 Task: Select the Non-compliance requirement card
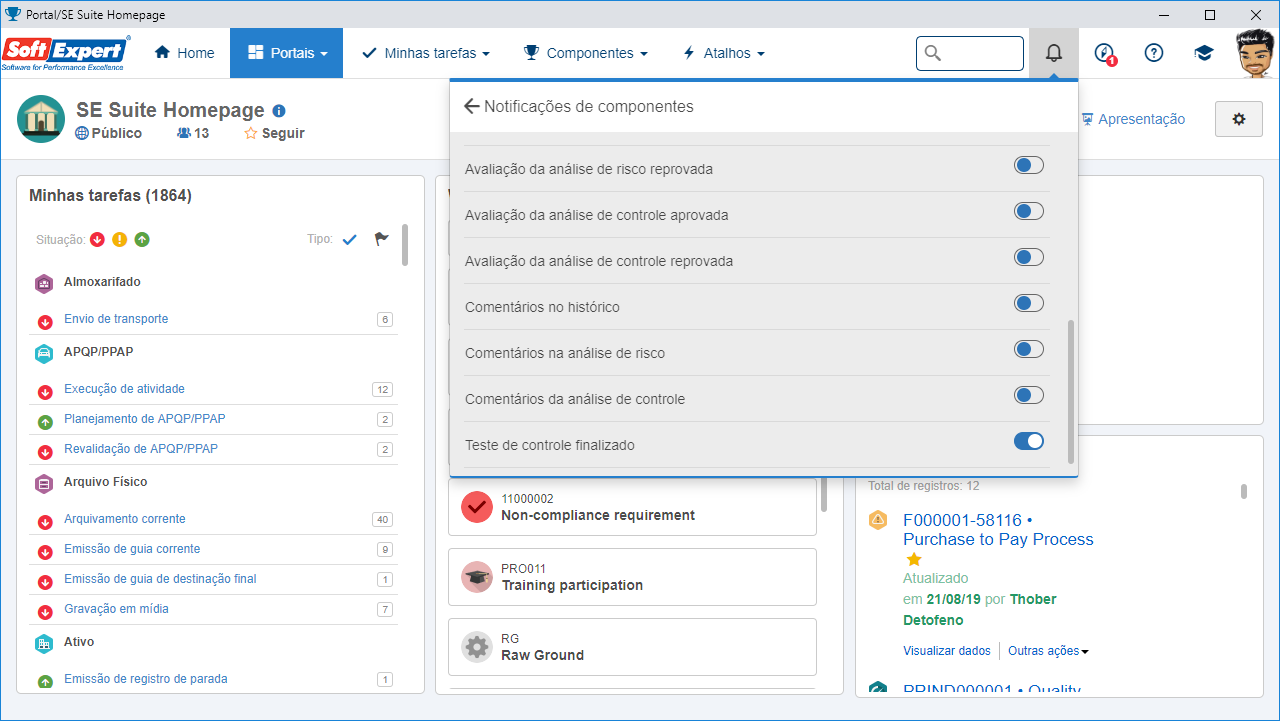(x=632, y=507)
